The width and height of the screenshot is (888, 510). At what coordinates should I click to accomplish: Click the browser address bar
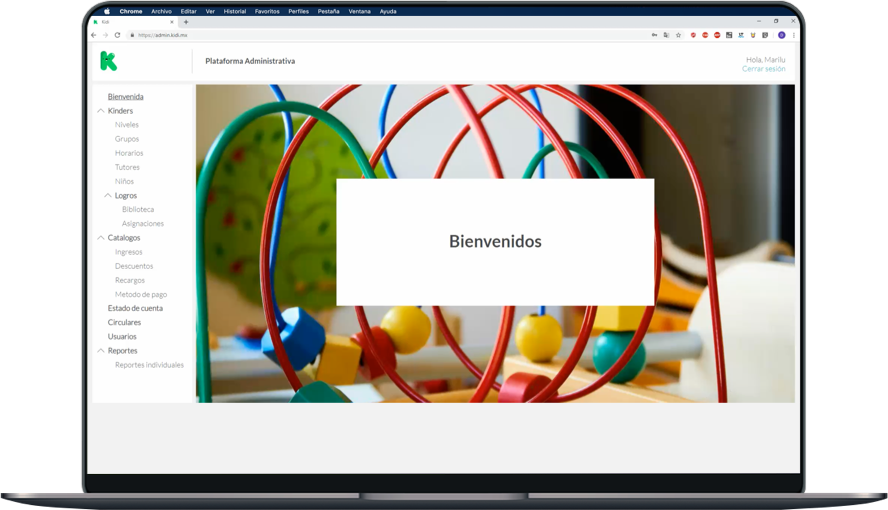380,35
